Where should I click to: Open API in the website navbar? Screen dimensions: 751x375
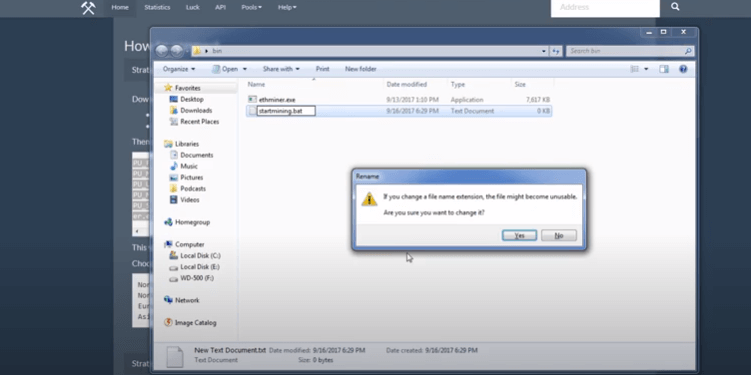pos(220,7)
